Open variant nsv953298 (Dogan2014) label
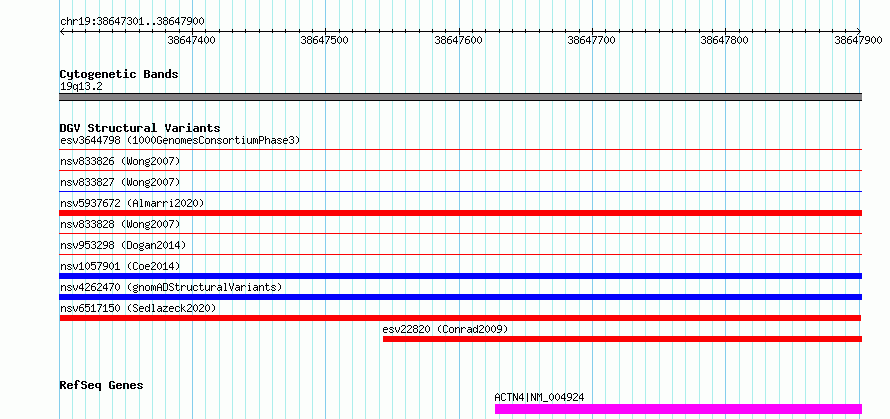 [x=123, y=245]
